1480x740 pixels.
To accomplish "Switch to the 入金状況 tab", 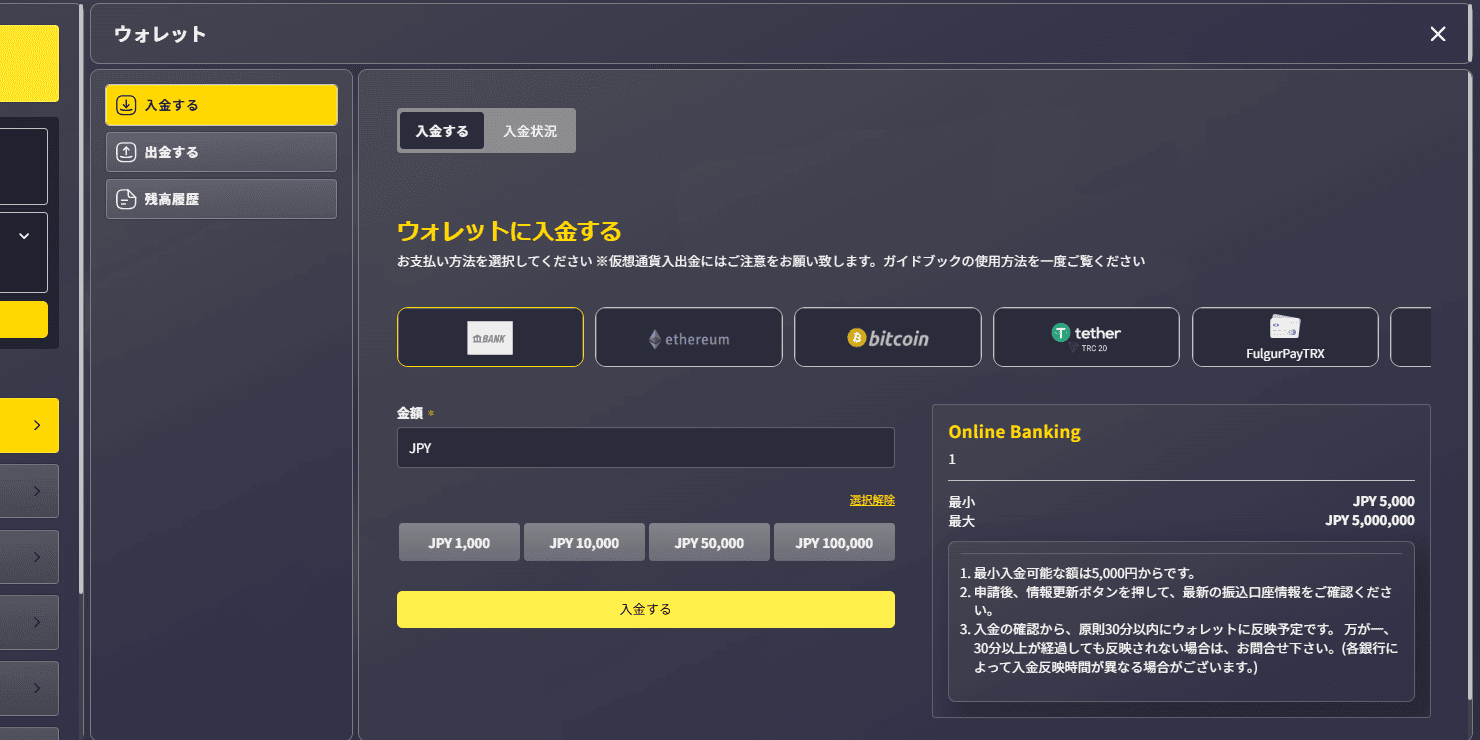I will point(530,131).
